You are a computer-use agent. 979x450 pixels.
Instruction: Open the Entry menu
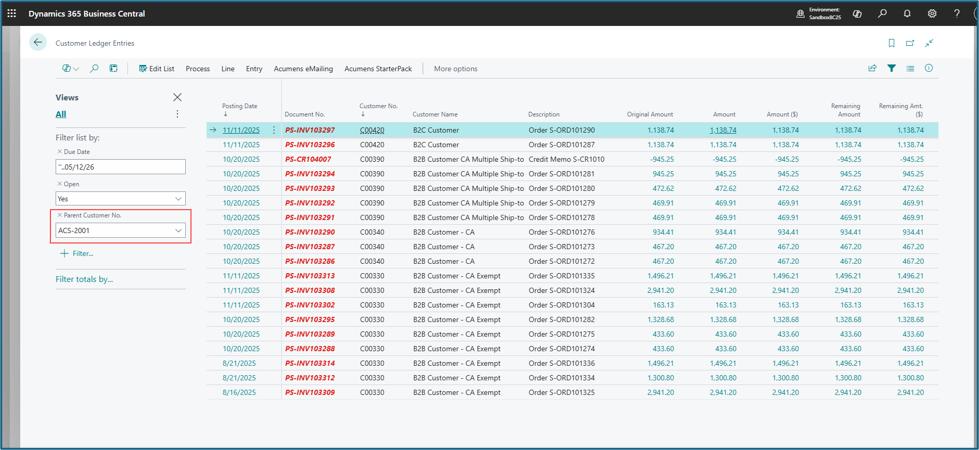[254, 69]
